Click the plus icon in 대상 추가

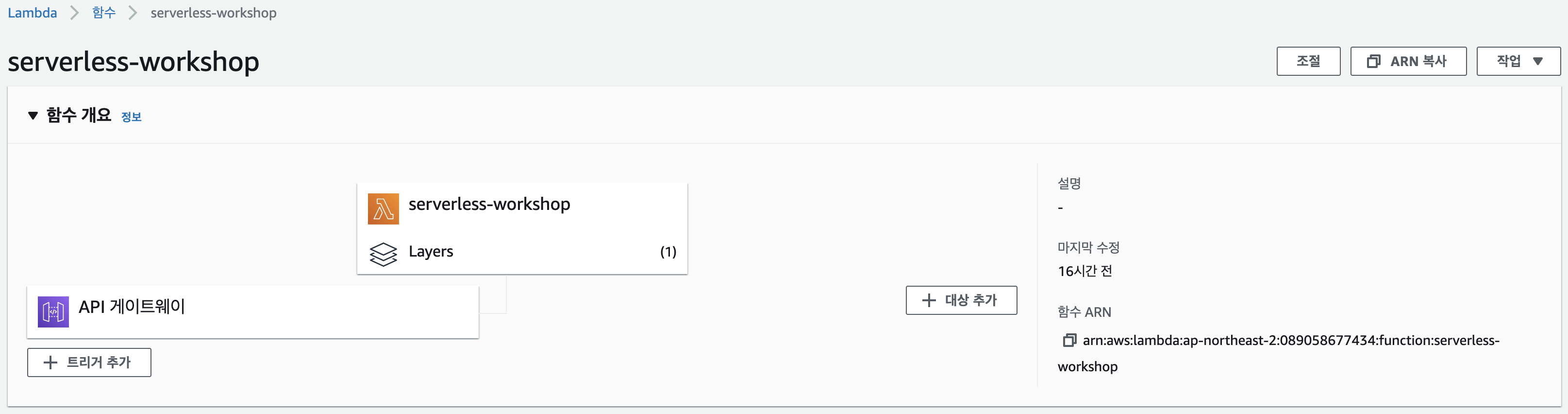(x=928, y=300)
